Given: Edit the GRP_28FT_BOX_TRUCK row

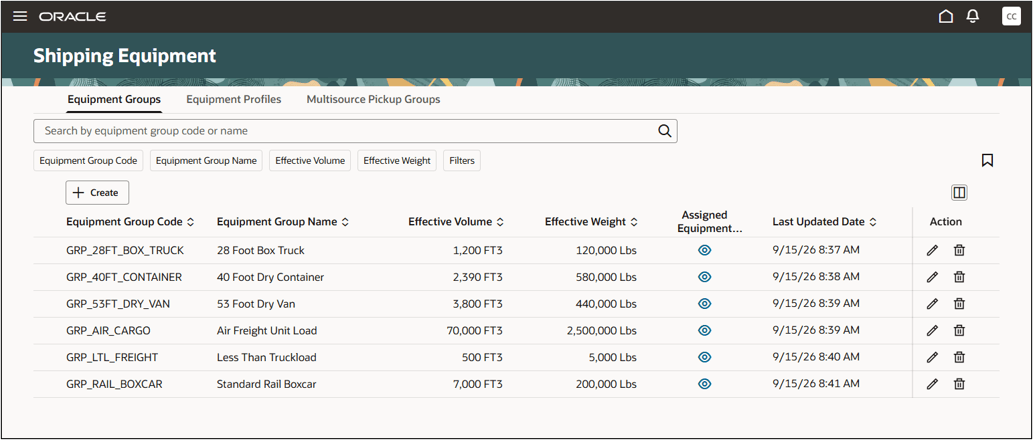Looking at the screenshot, I should [x=932, y=250].
